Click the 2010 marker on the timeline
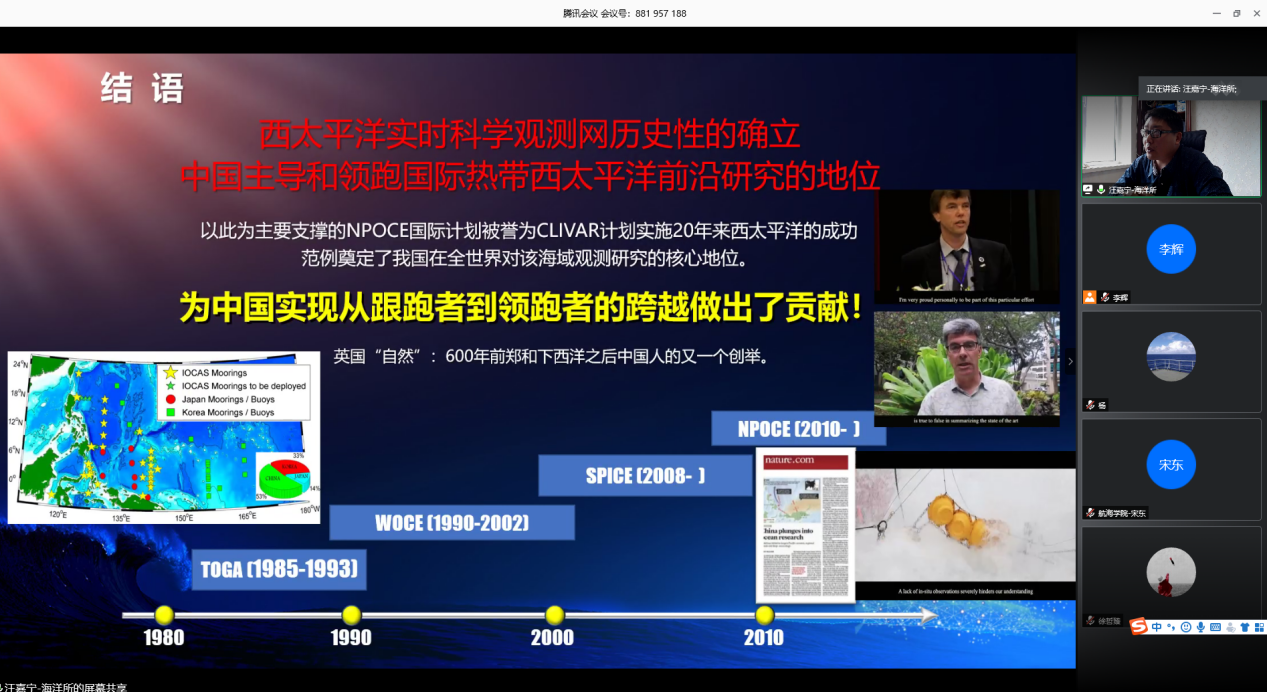 click(x=765, y=615)
